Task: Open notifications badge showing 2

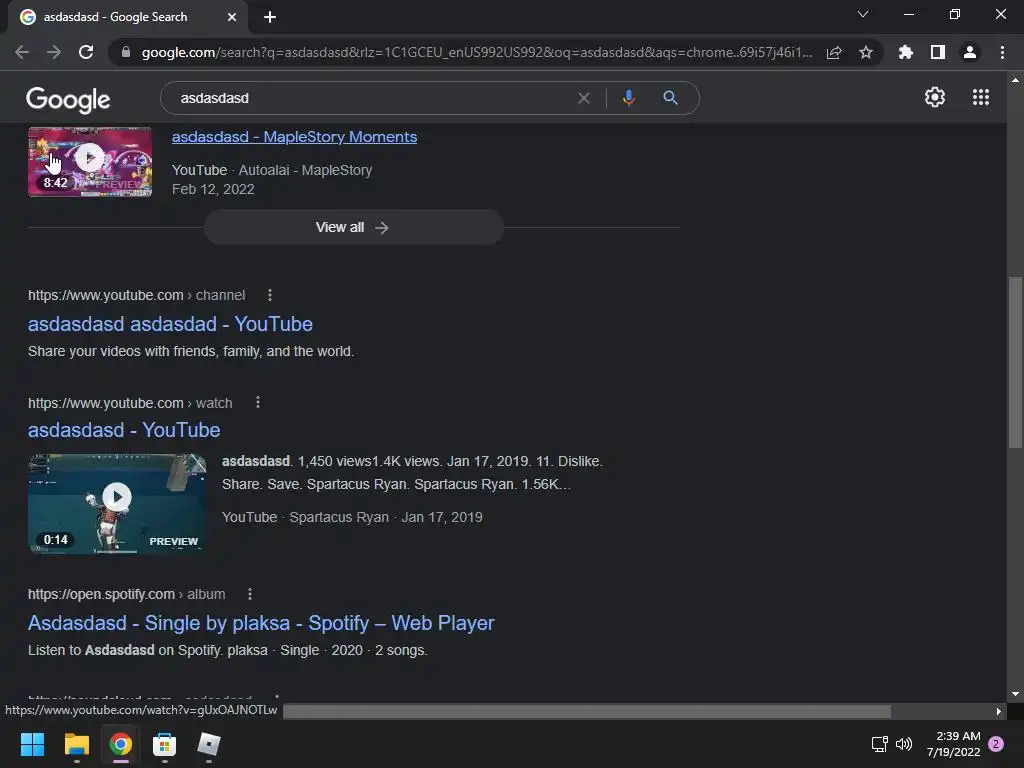Action: coord(996,744)
